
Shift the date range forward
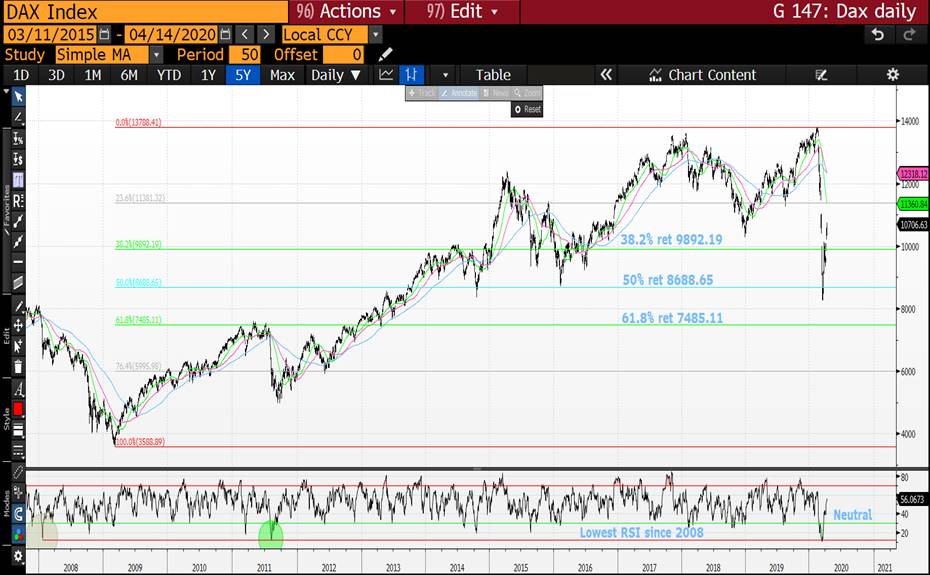(x=266, y=34)
